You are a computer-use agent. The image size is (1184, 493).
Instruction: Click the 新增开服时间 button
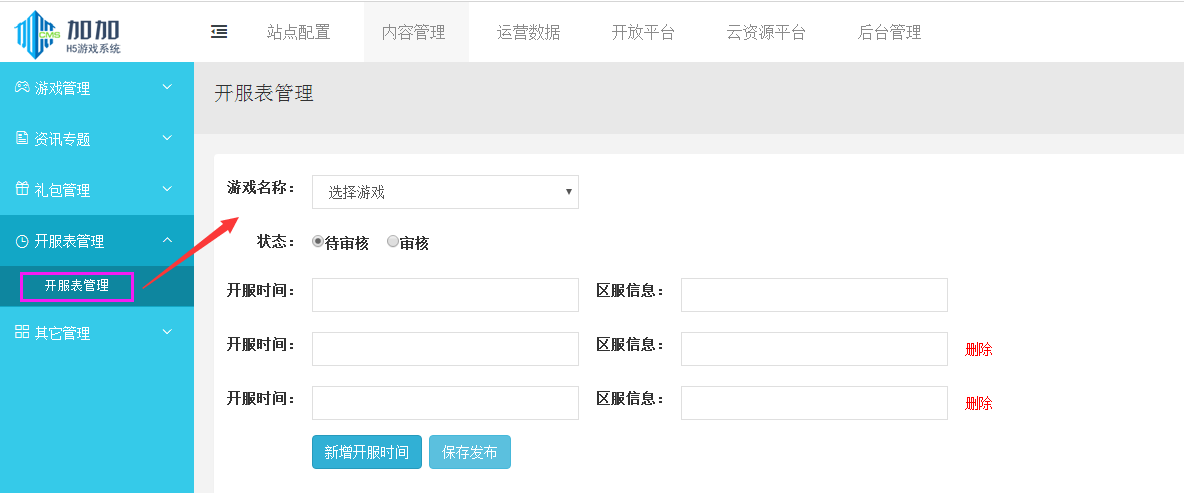pyautogui.click(x=366, y=452)
